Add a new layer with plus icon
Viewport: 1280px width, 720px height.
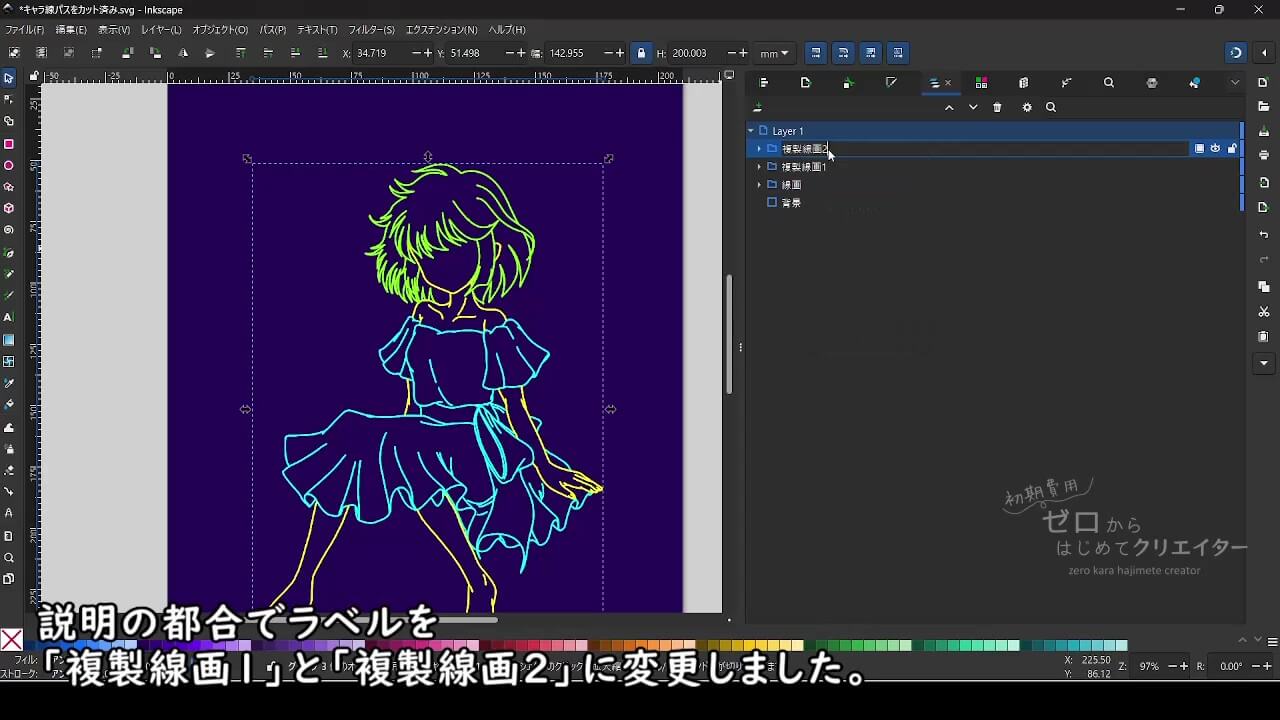click(758, 108)
